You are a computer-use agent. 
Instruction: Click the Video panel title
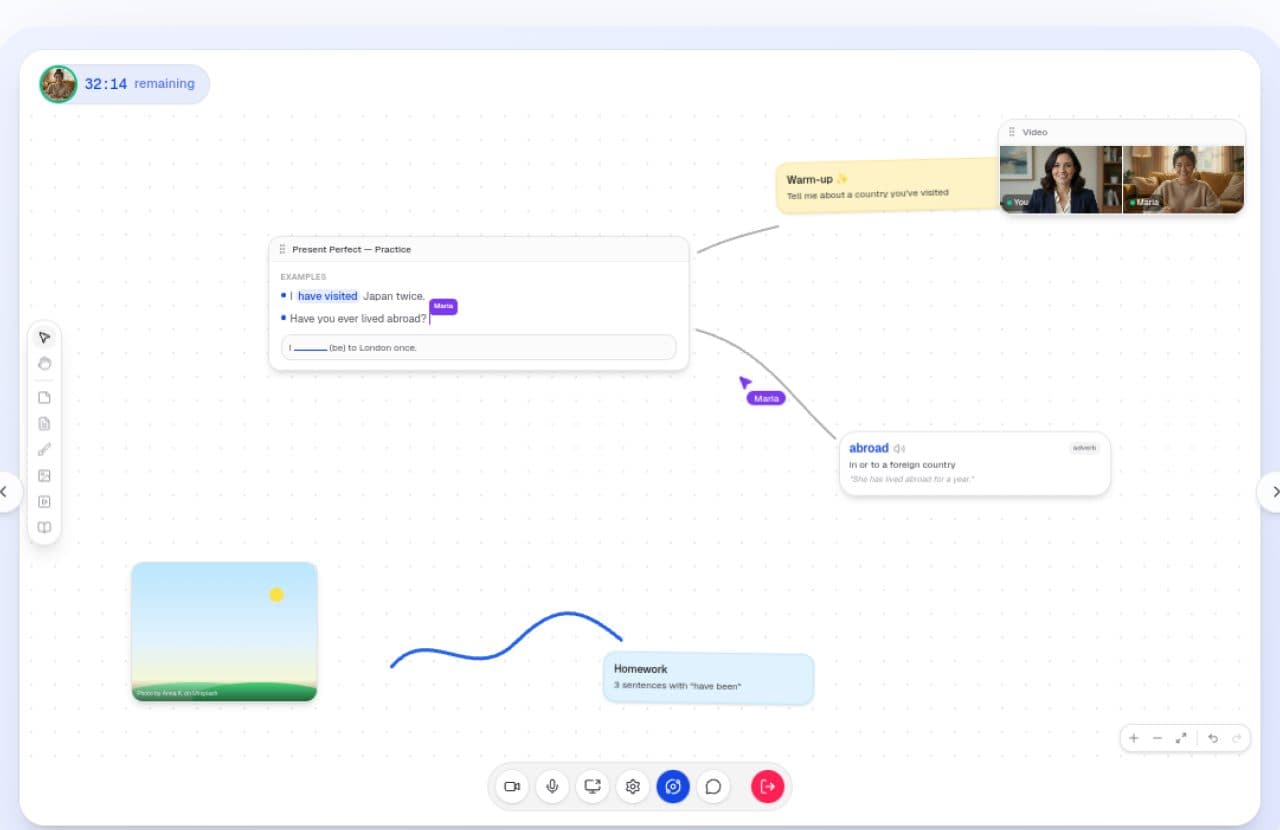(1035, 132)
